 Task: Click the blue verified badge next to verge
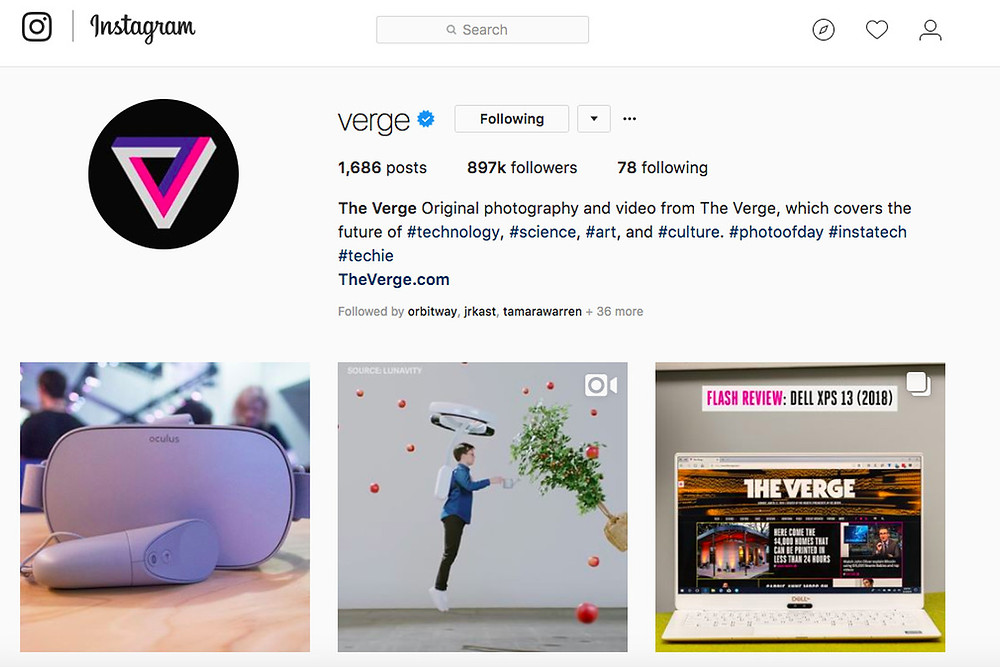(x=426, y=119)
